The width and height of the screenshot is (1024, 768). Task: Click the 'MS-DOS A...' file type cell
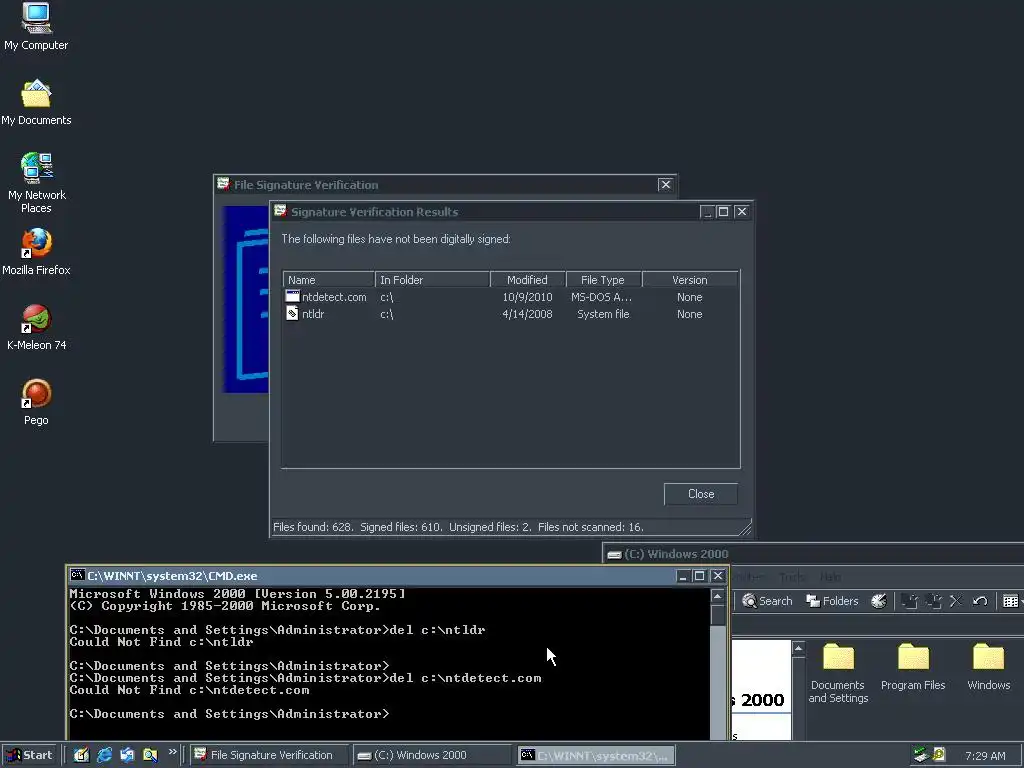(x=601, y=296)
